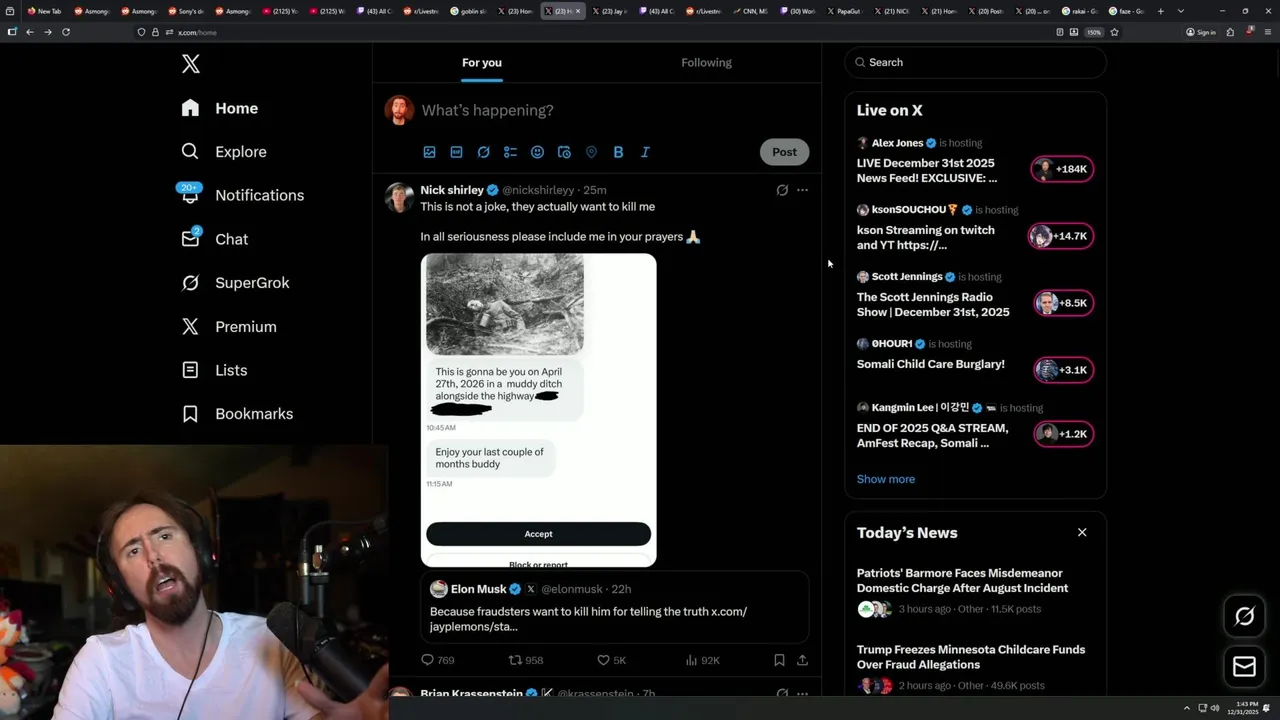Reload the browser page
Viewport: 1280px width, 720px height.
[66, 32]
